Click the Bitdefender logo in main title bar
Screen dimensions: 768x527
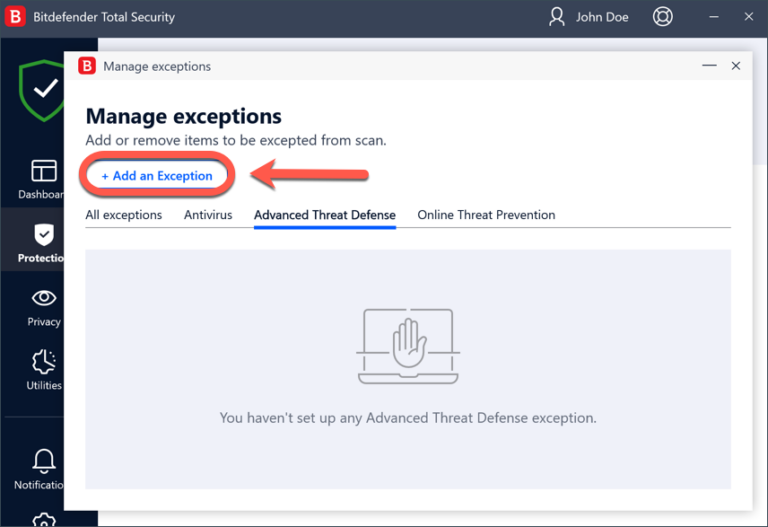tap(15, 16)
